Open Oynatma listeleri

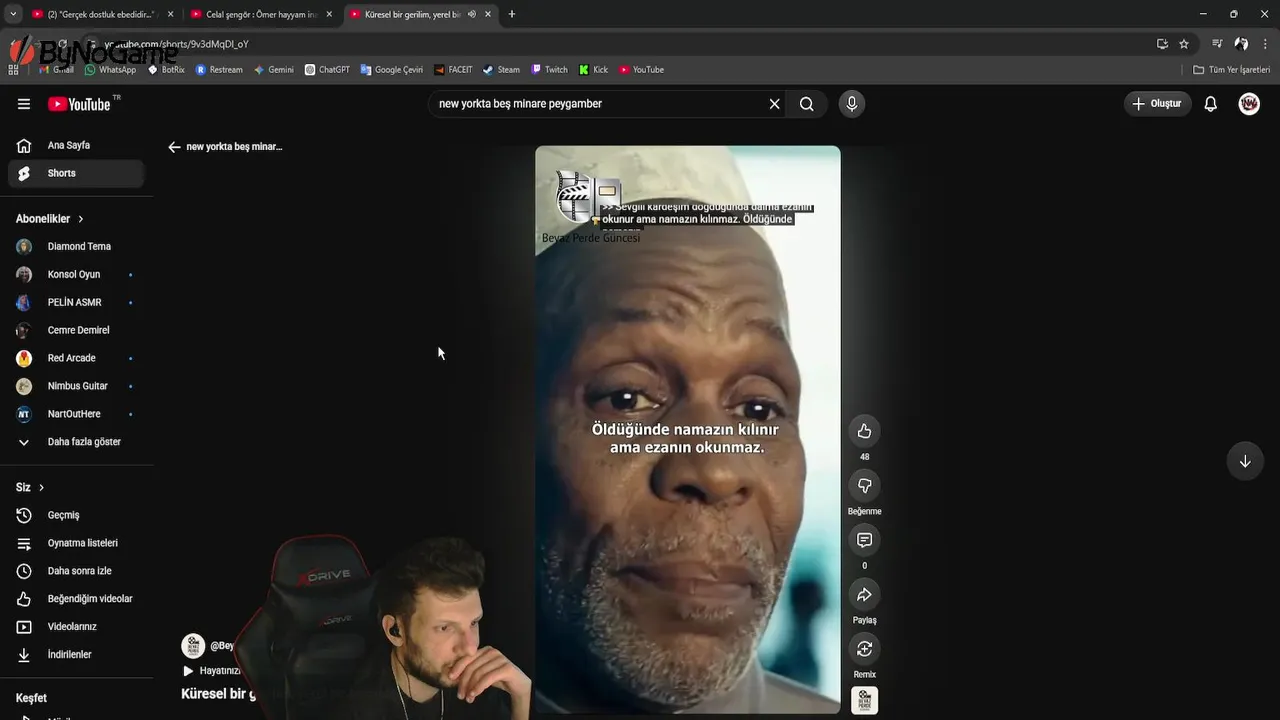click(x=76, y=543)
